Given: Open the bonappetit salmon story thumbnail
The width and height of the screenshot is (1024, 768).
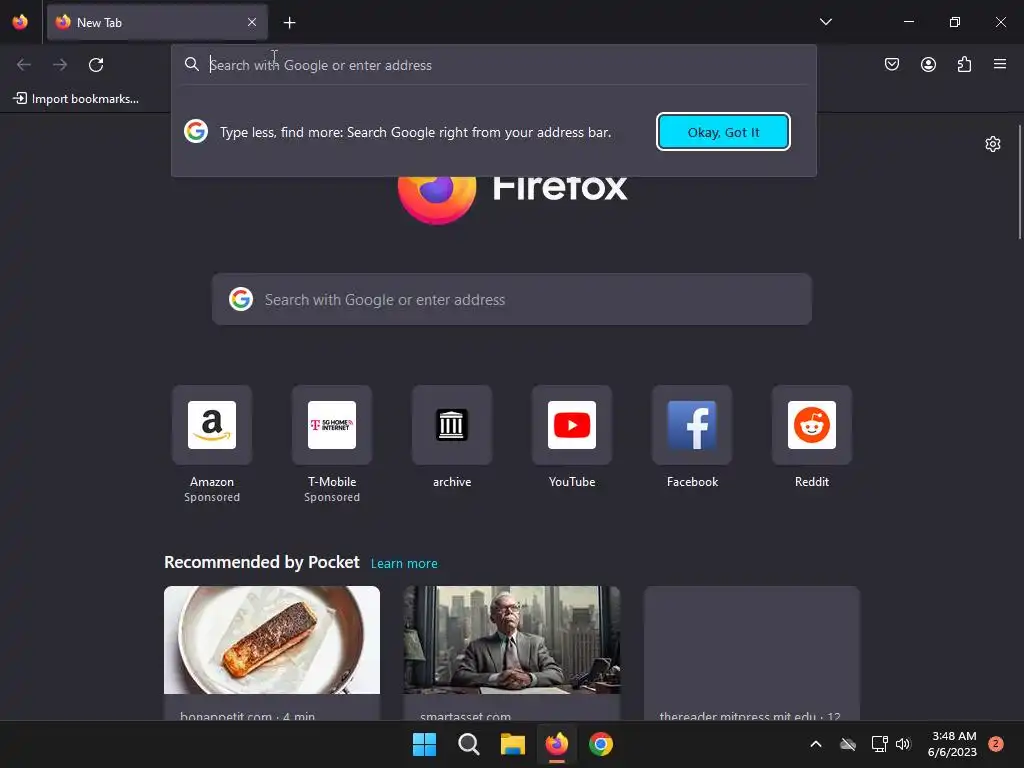Looking at the screenshot, I should 272,640.
